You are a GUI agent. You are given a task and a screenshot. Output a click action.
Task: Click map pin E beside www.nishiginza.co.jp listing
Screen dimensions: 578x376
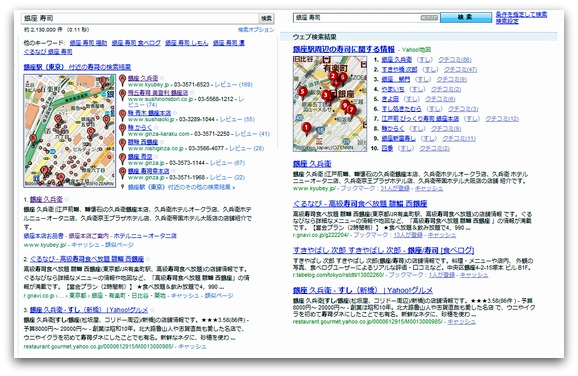click(122, 145)
